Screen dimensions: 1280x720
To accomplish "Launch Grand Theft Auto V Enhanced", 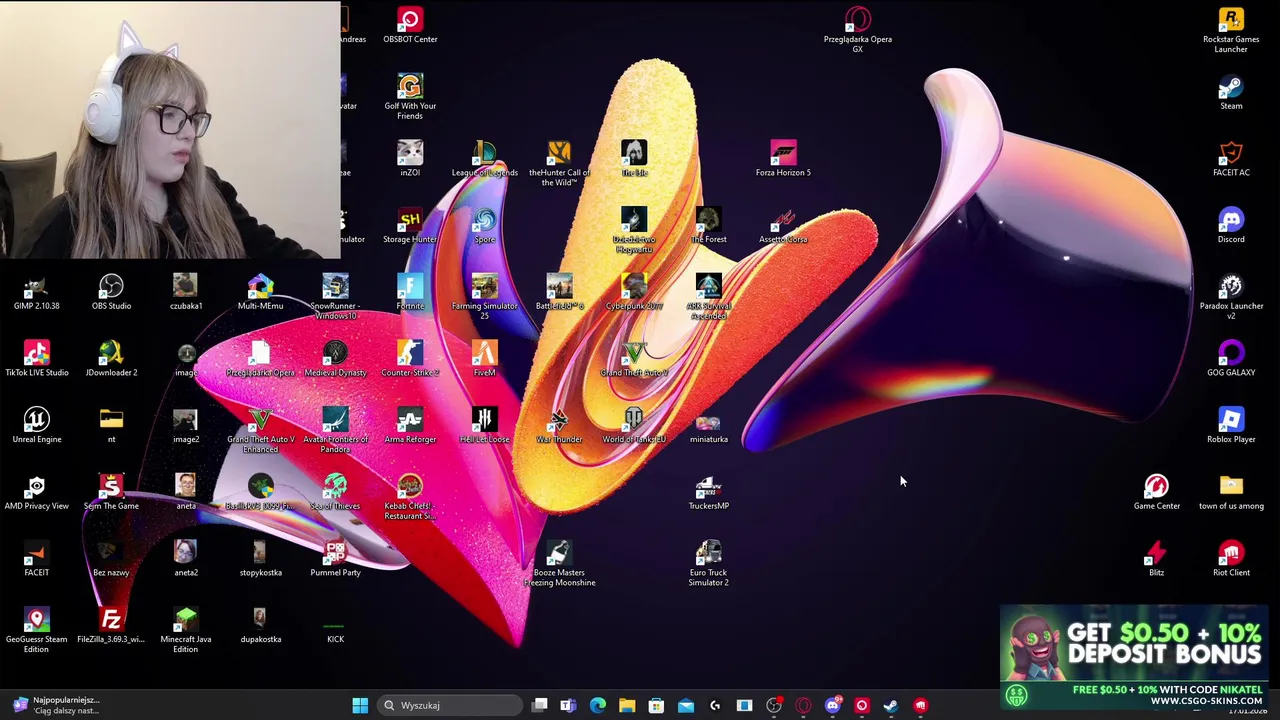I will (261, 431).
